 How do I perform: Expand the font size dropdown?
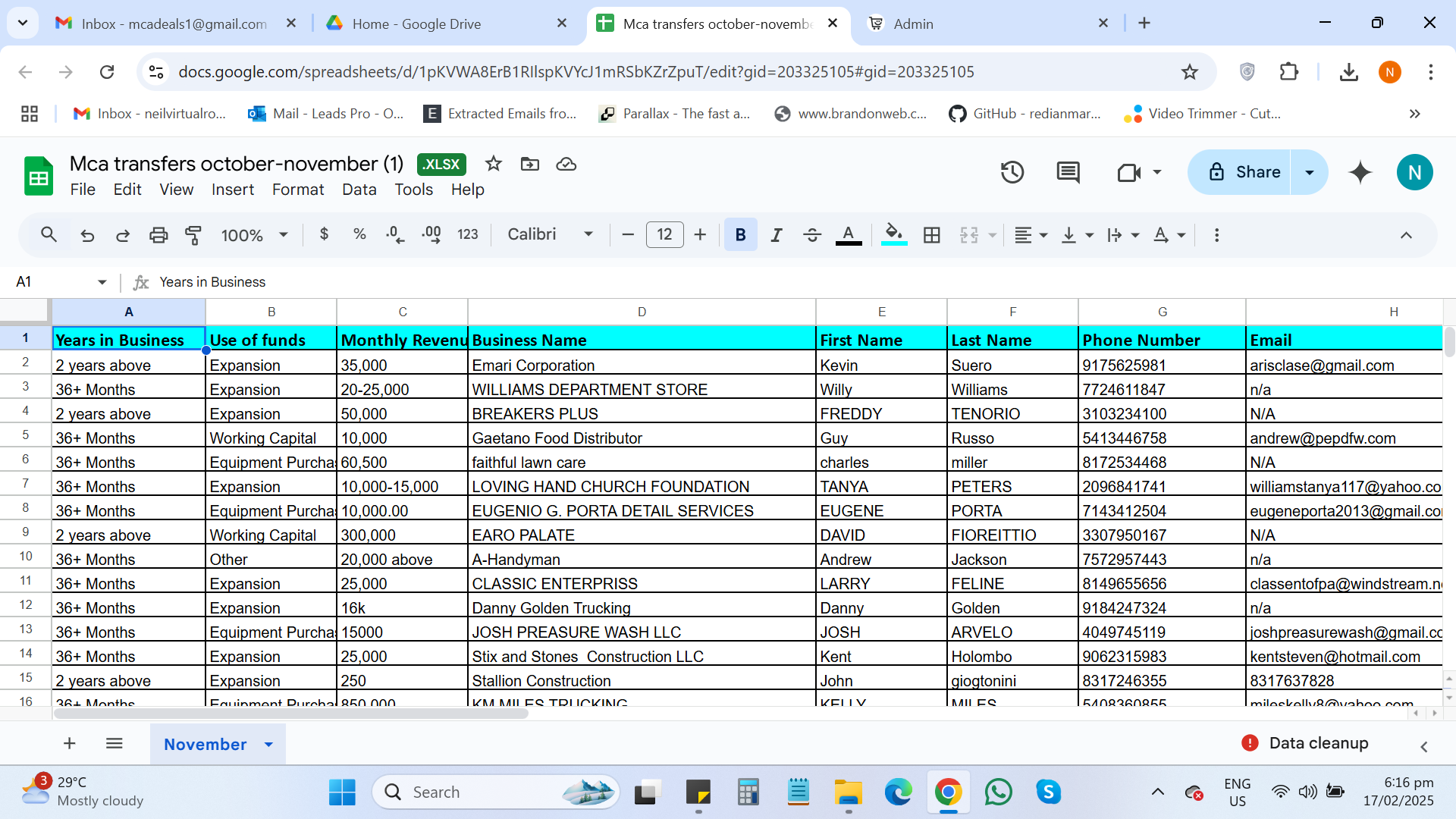click(664, 235)
